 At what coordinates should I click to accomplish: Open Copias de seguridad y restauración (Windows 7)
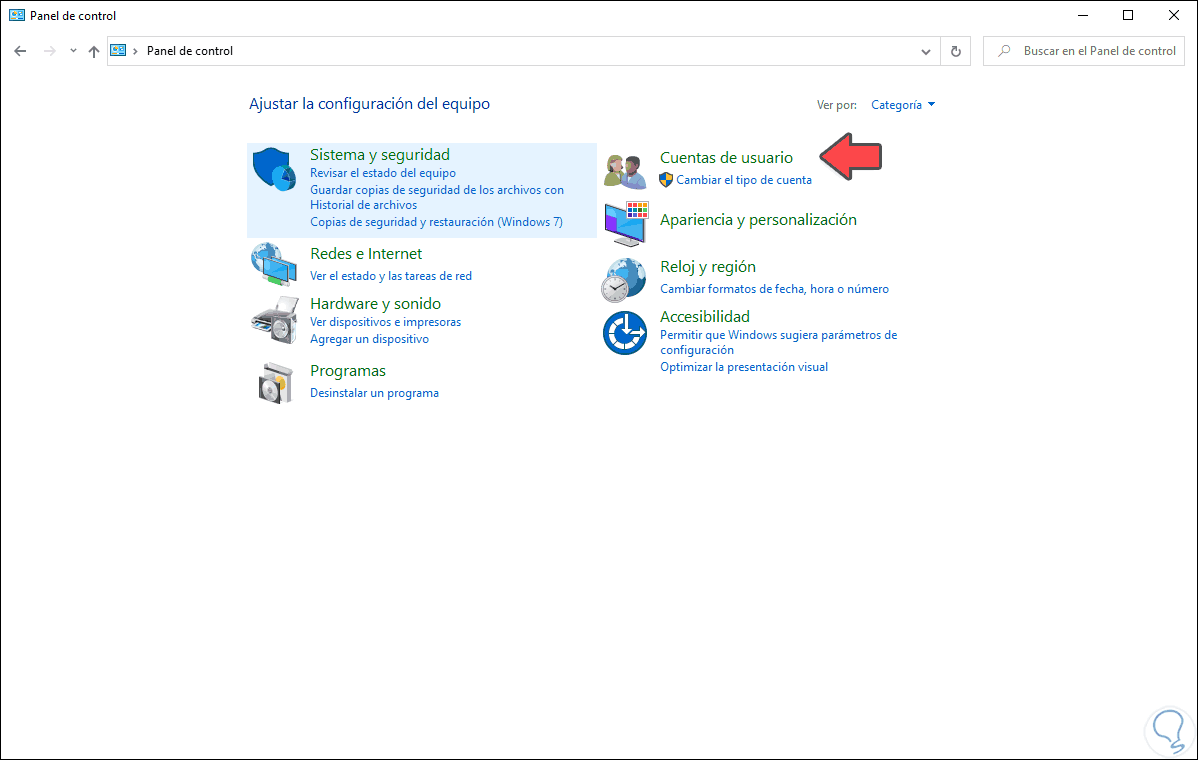point(436,222)
